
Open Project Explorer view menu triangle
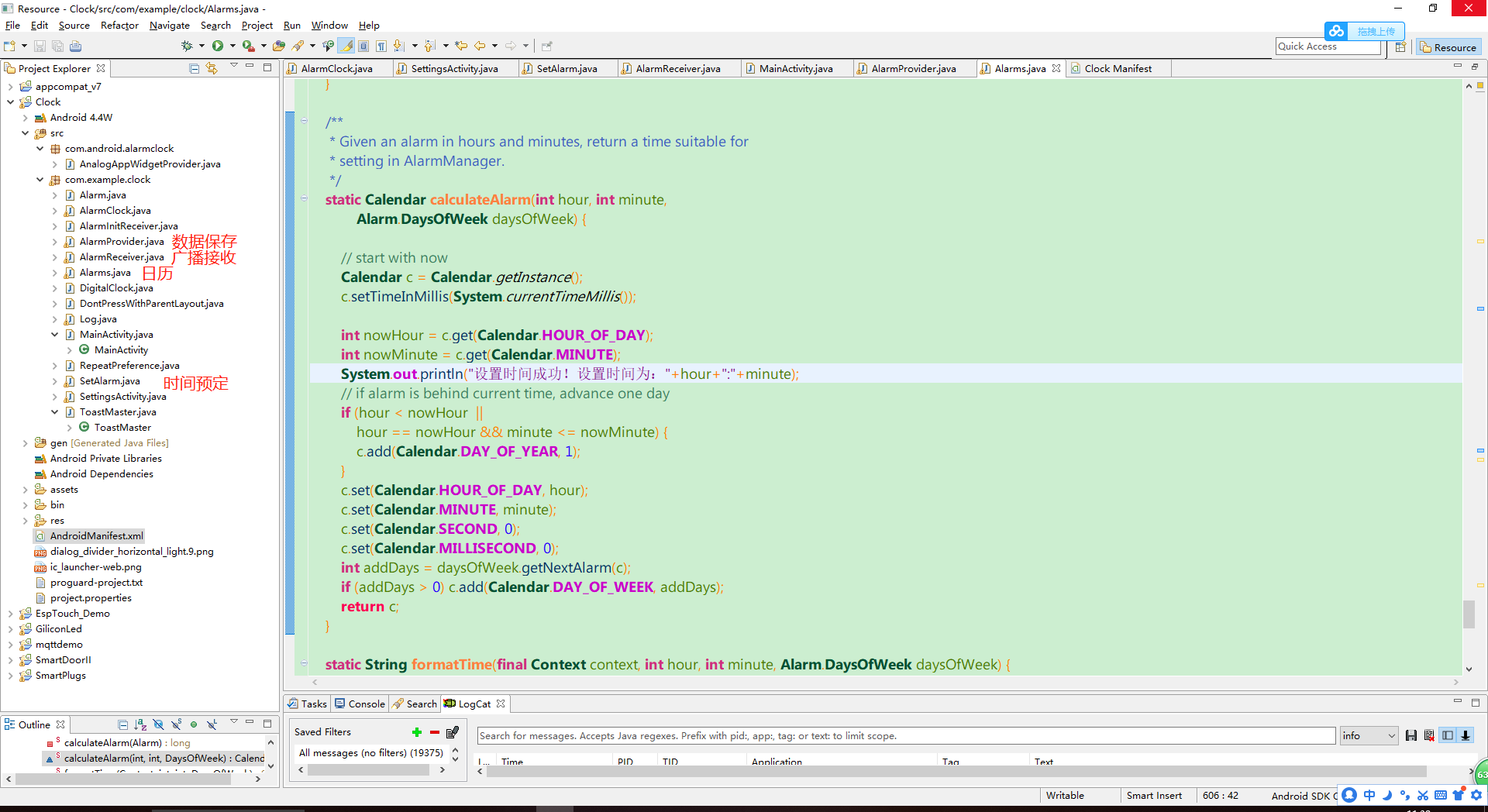pyautogui.click(x=233, y=67)
